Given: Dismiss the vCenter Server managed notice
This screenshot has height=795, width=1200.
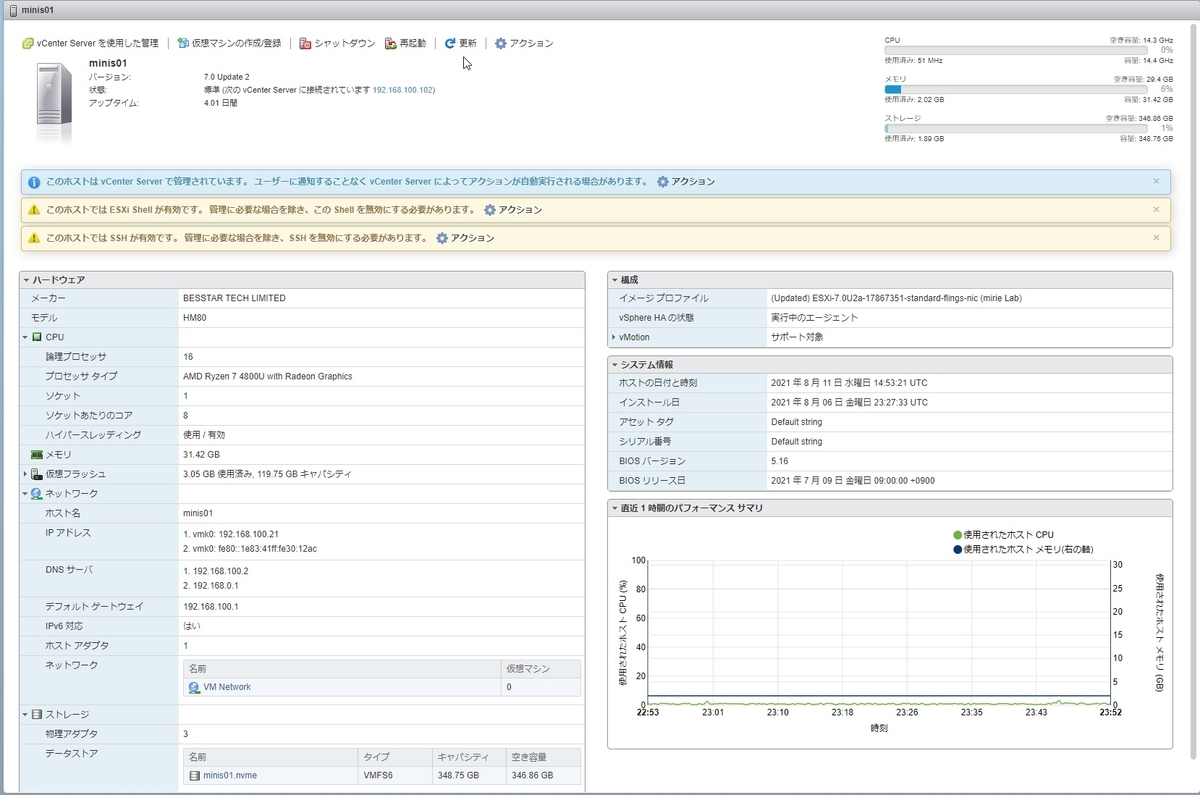Looking at the screenshot, I should coord(1156,182).
